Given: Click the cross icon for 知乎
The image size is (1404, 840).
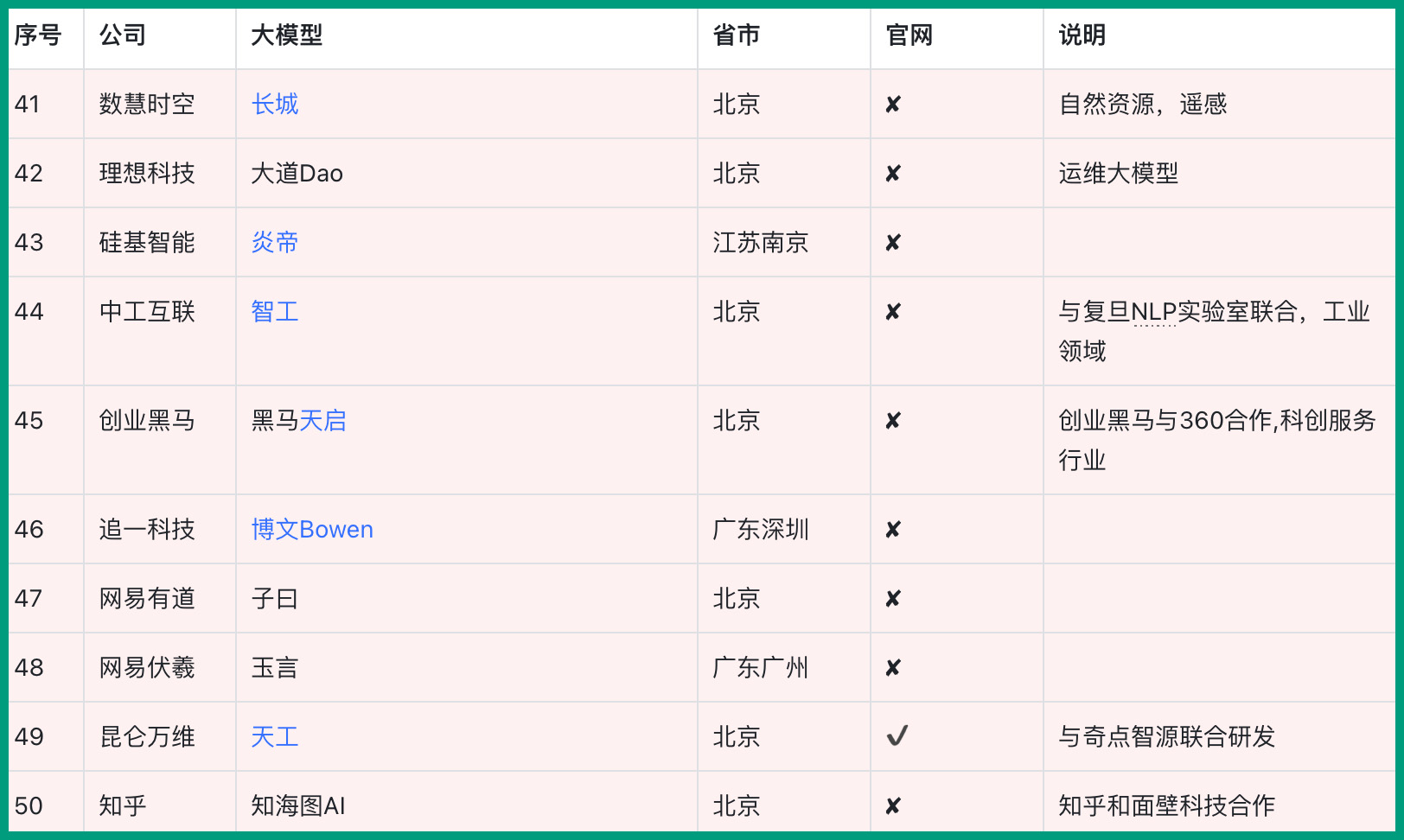Looking at the screenshot, I should click(893, 806).
